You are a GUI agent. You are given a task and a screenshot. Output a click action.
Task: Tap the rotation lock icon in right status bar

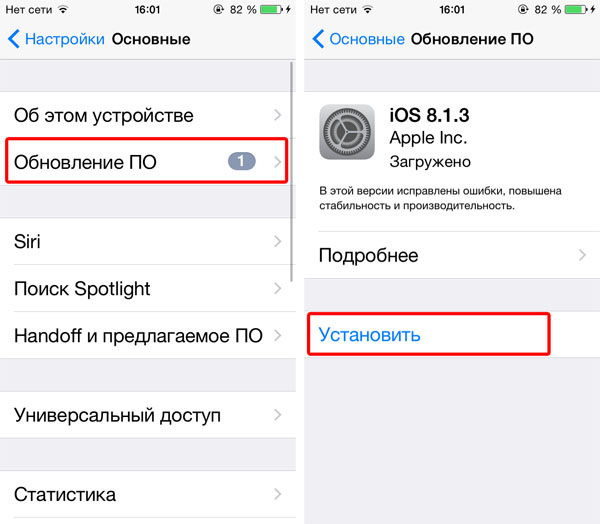tap(523, 10)
